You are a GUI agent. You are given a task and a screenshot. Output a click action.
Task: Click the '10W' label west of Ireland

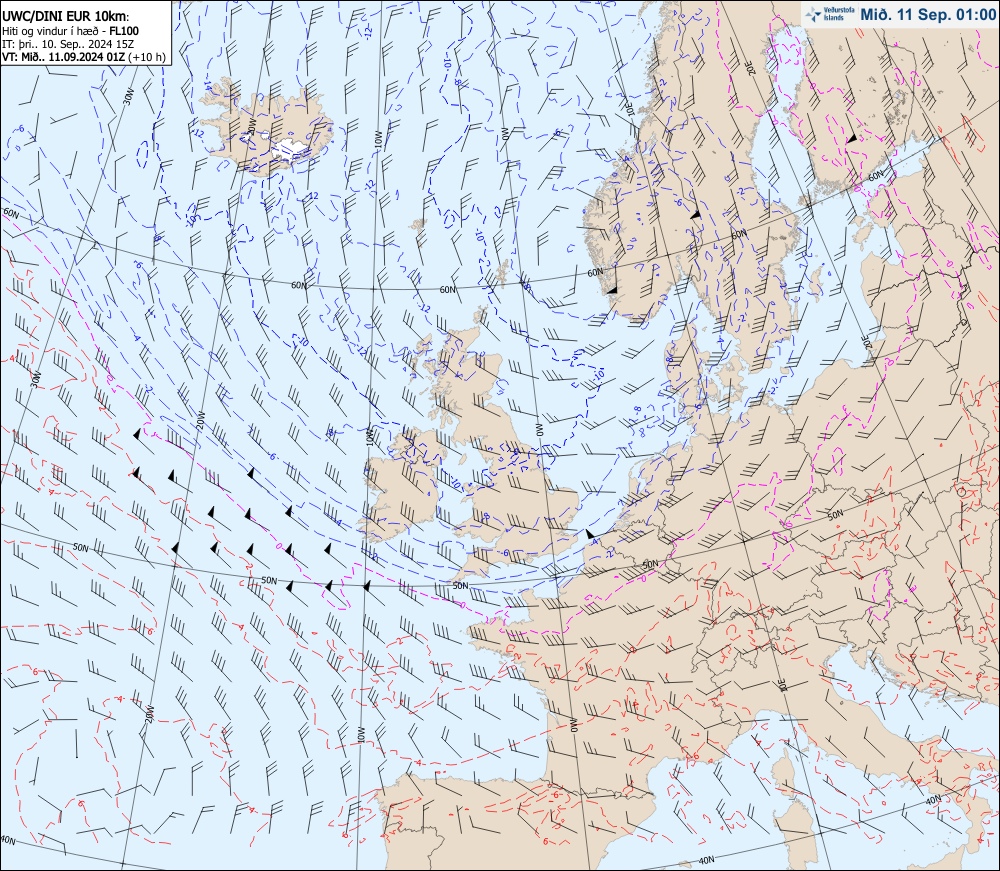coord(369,439)
